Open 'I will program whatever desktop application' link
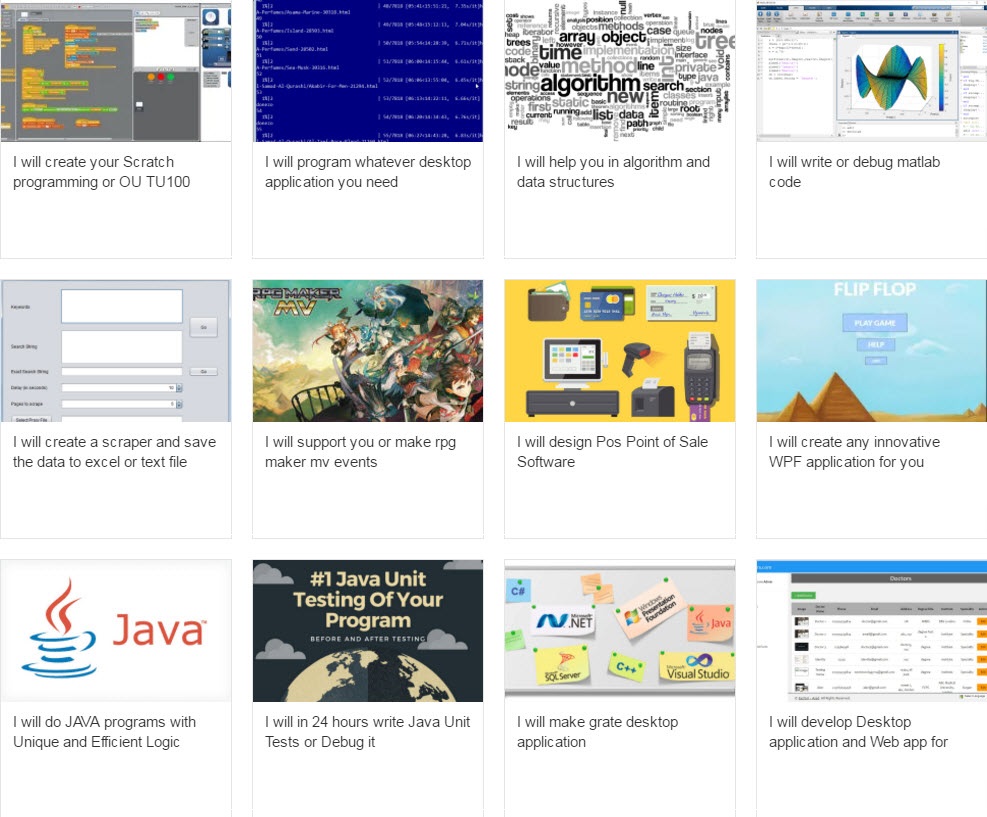The width and height of the screenshot is (987, 817). point(367,172)
